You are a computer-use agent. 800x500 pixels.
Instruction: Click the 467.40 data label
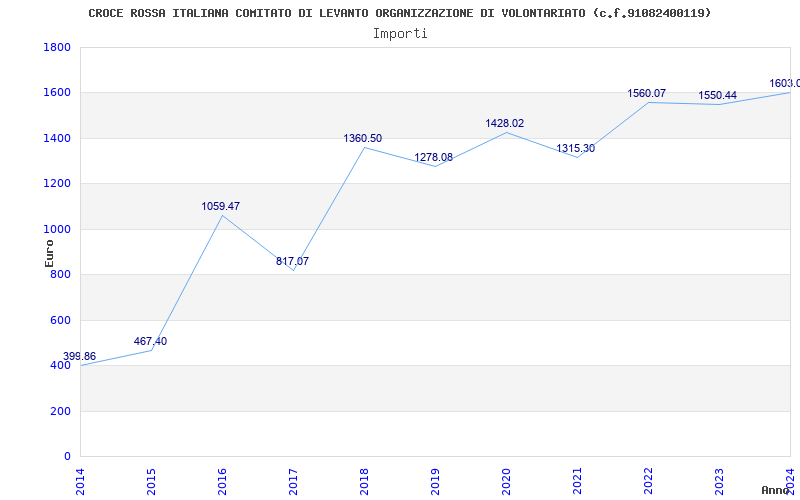(151, 341)
